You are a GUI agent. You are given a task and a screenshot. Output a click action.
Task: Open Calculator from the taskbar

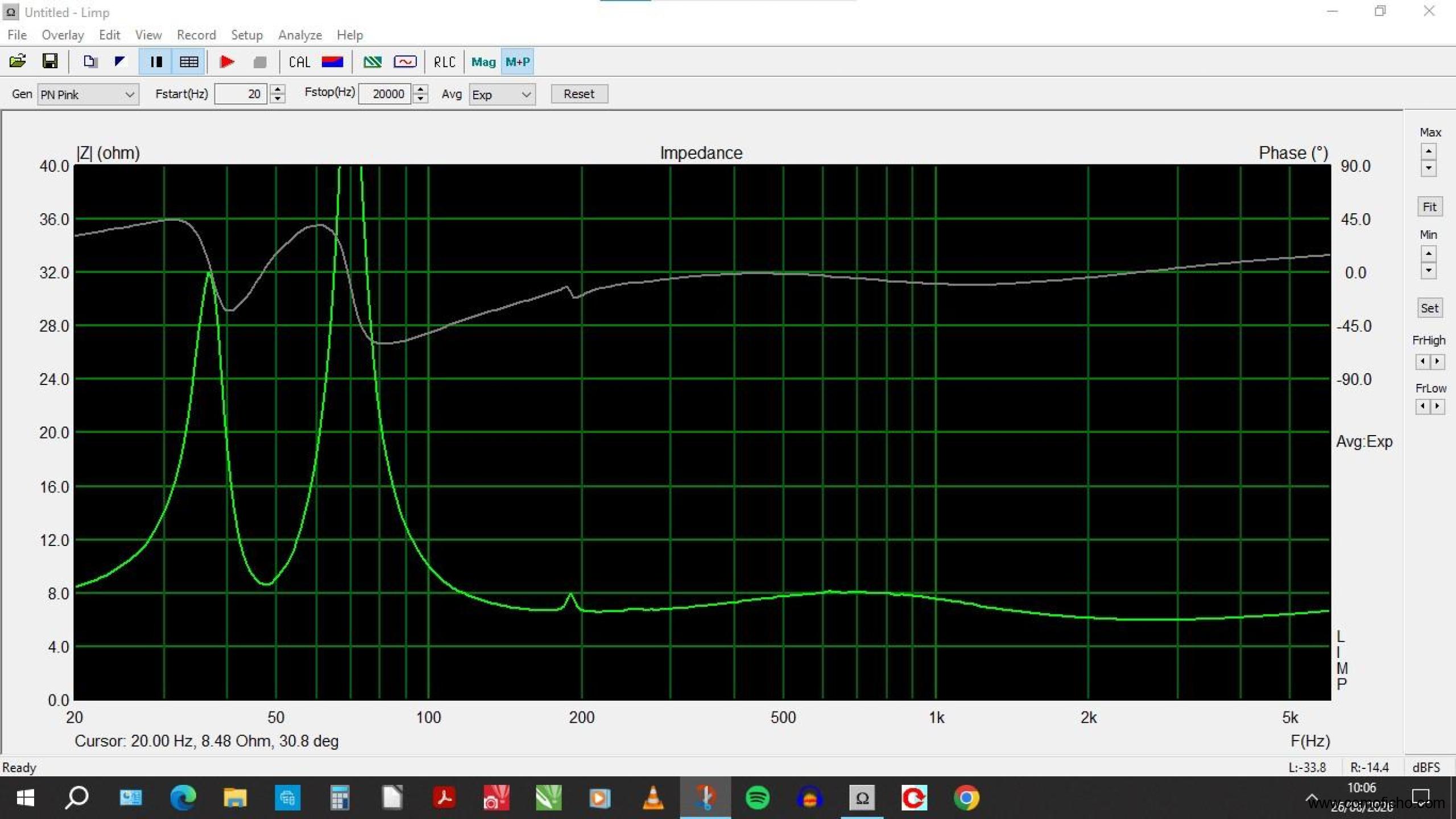(x=340, y=798)
